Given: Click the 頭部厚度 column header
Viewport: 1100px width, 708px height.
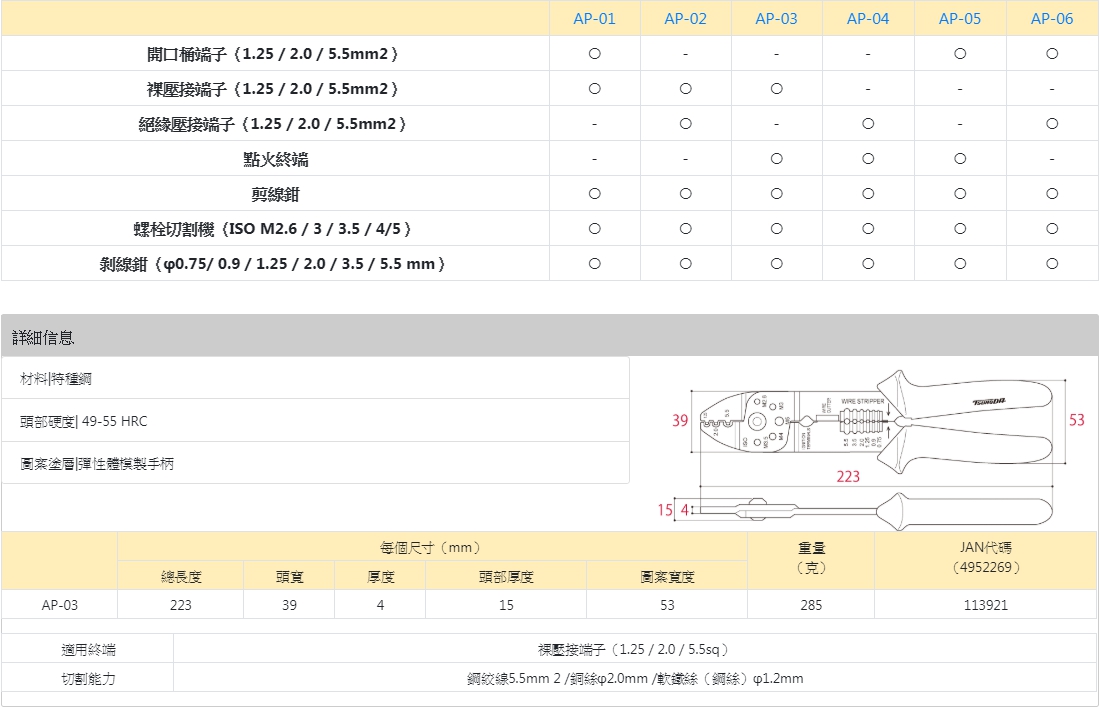Looking at the screenshot, I should click(x=506, y=577).
